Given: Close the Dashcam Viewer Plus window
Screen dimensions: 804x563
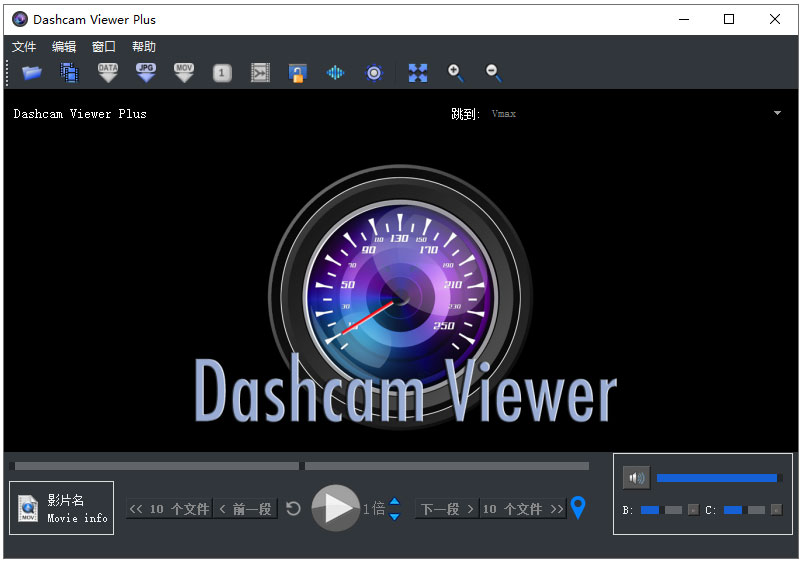Looking at the screenshot, I should point(775,19).
